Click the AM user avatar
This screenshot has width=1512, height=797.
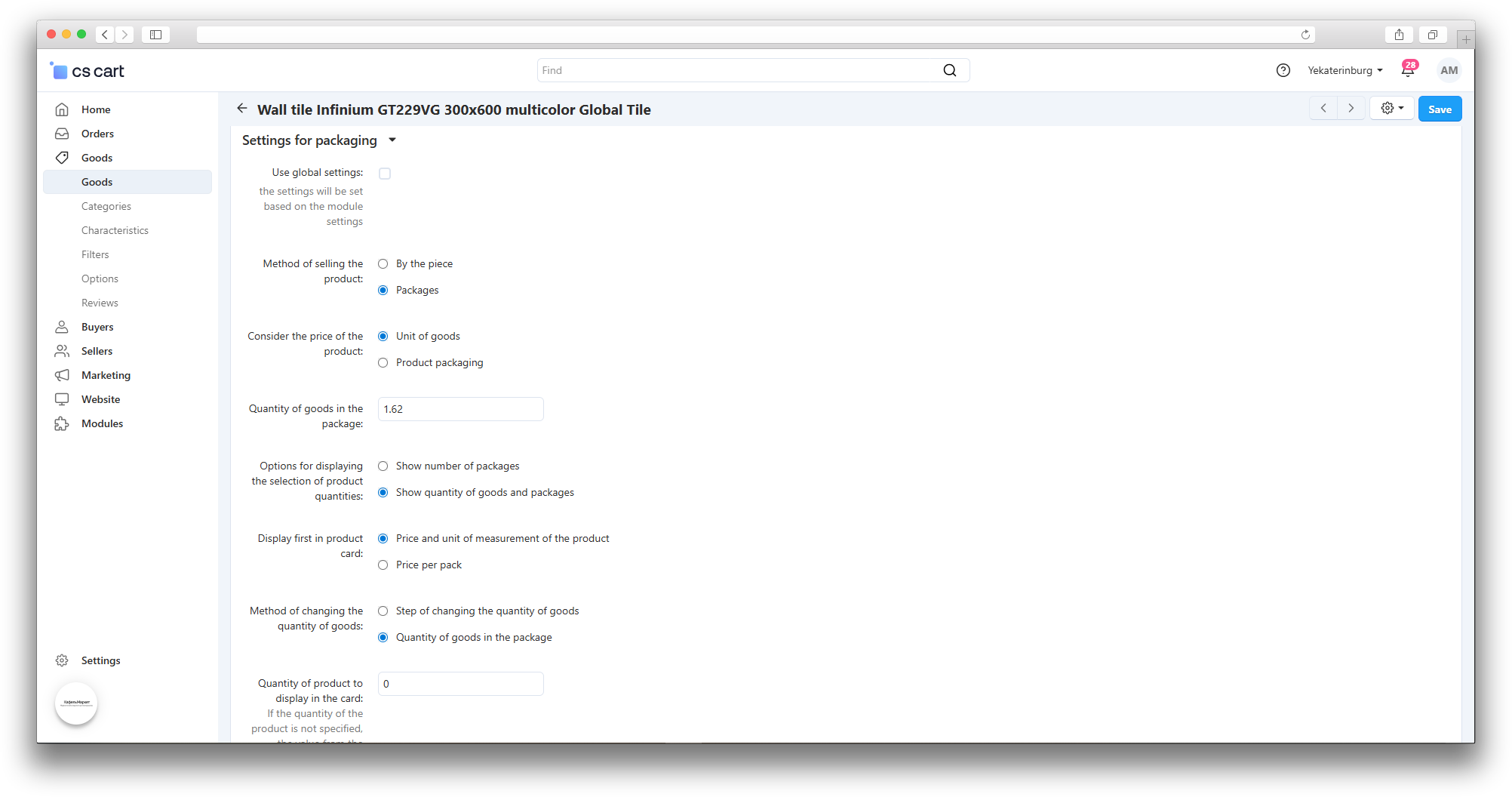[1449, 70]
